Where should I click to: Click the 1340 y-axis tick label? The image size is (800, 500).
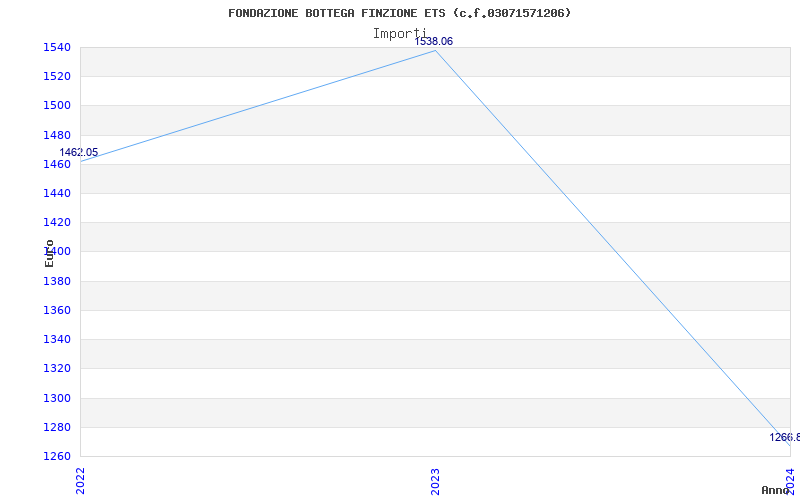tap(56, 339)
